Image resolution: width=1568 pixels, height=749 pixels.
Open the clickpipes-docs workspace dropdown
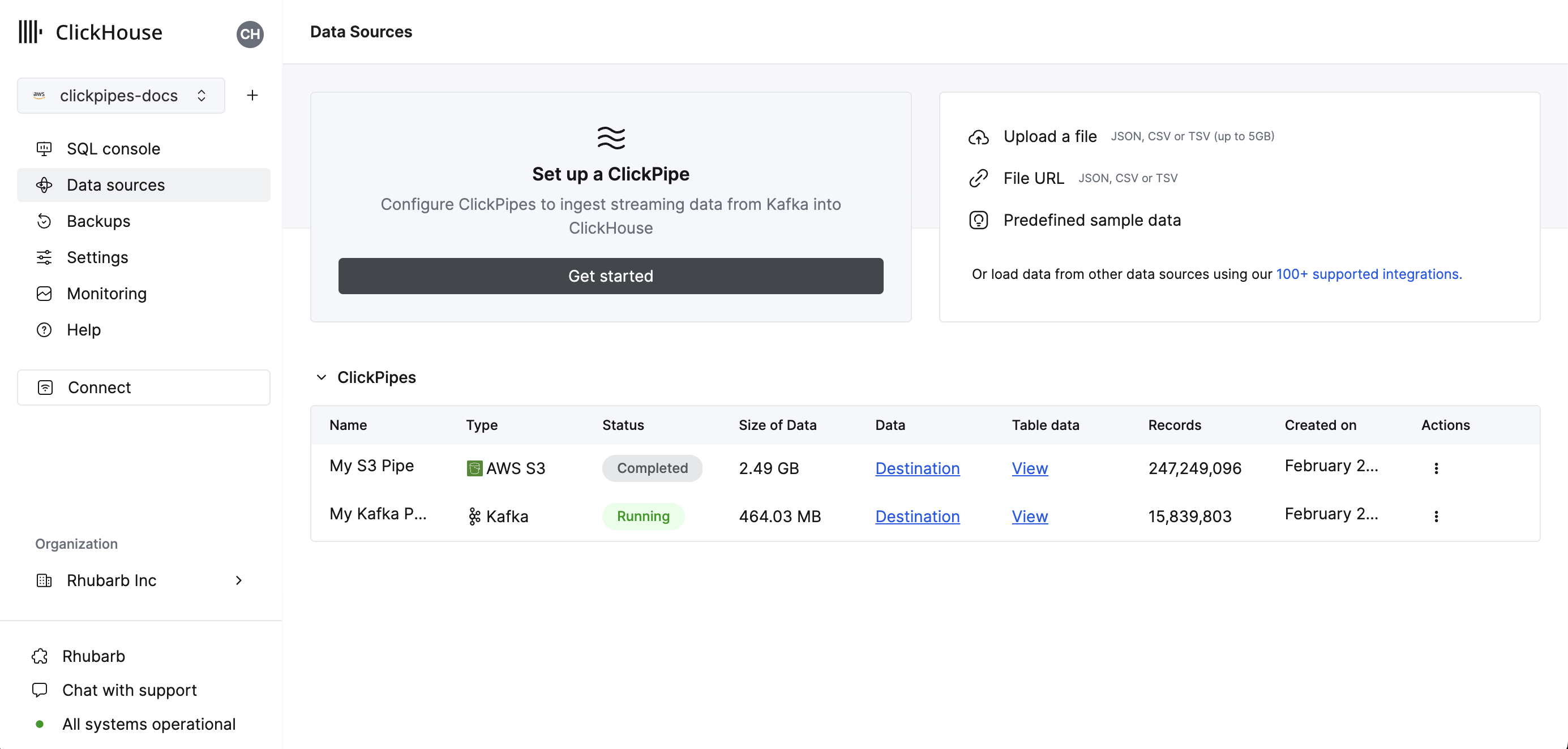(x=121, y=95)
